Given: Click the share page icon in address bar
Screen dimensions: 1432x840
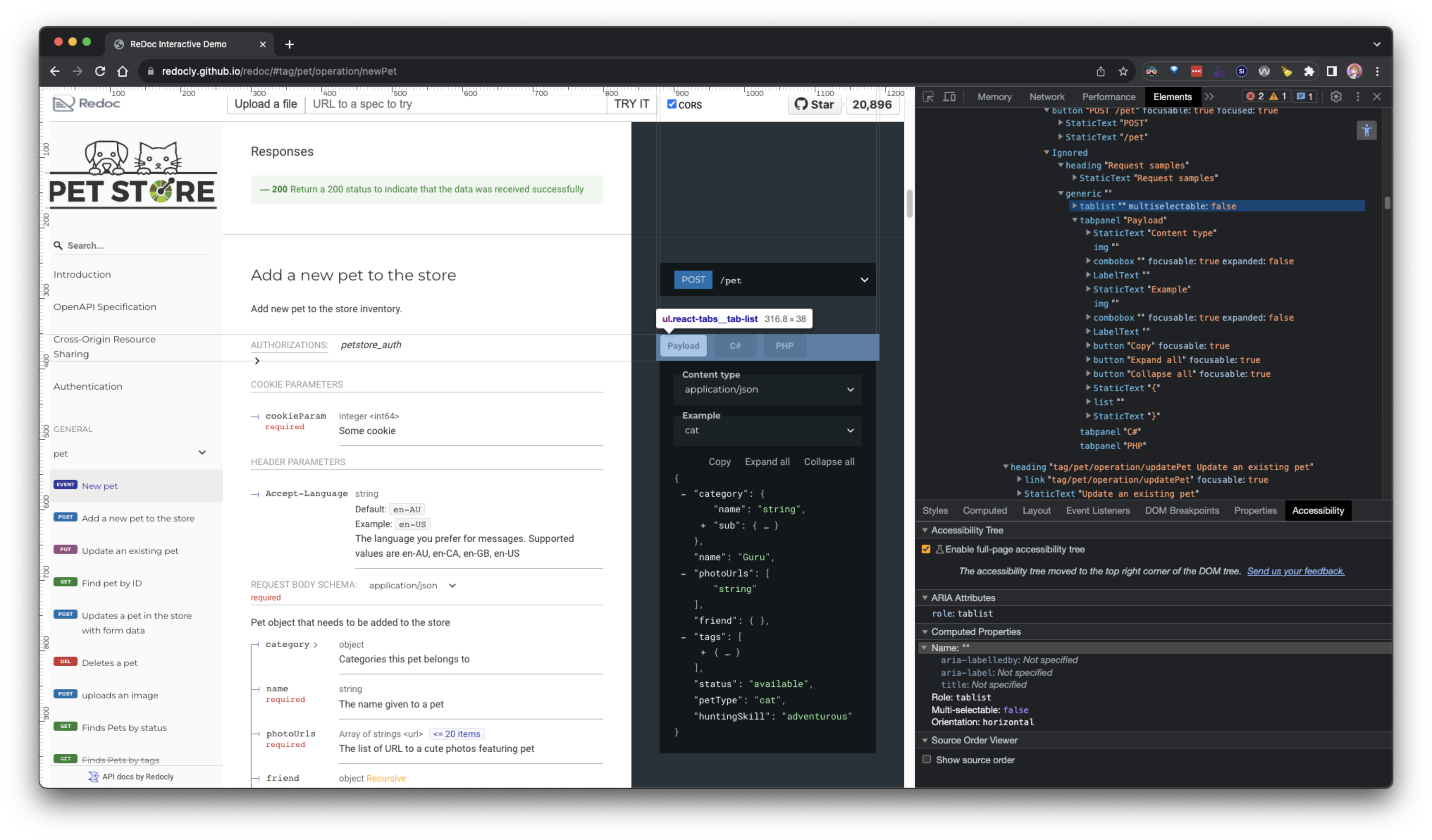Looking at the screenshot, I should pyautogui.click(x=1101, y=71).
